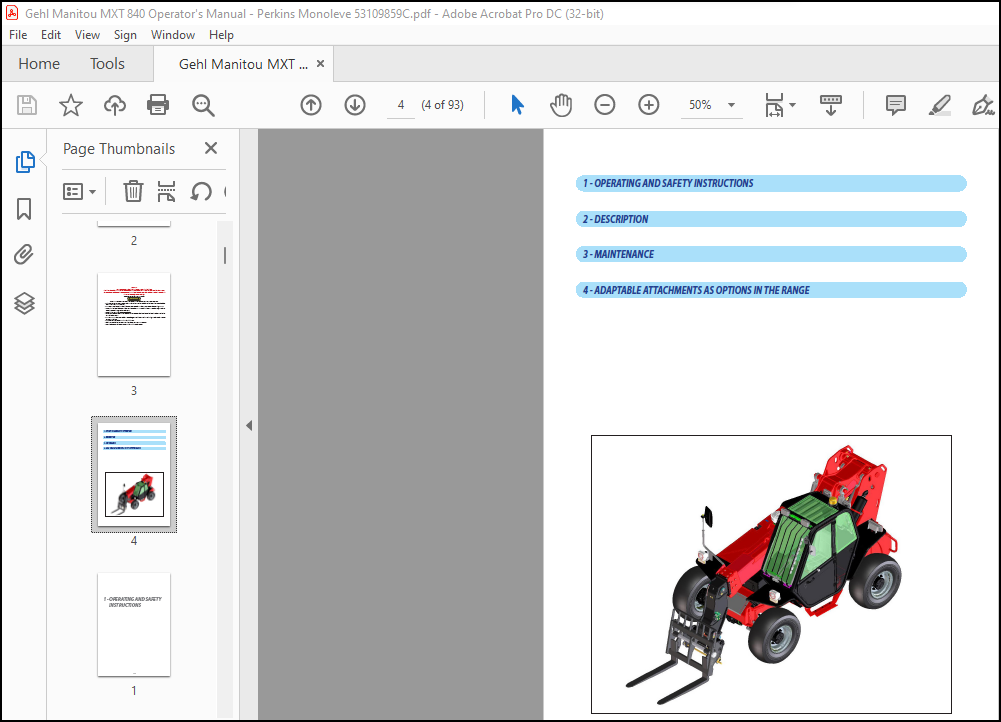Image resolution: width=1001 pixels, height=722 pixels.
Task: Open the Layers panel icon
Action: pyautogui.click(x=24, y=303)
